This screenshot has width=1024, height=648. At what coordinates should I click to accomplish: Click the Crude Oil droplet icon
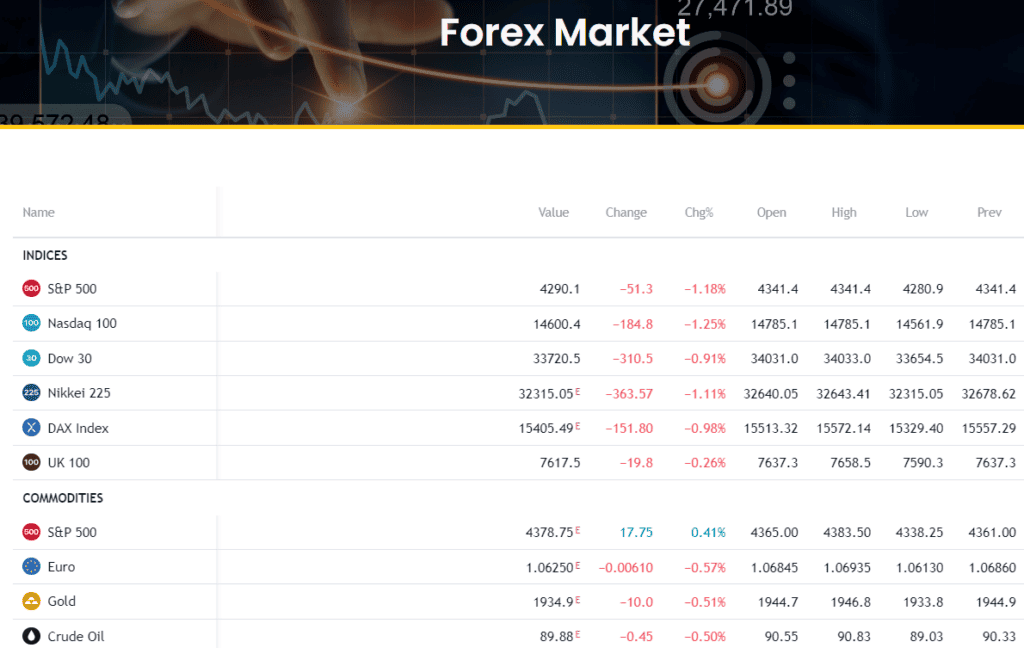click(x=32, y=636)
